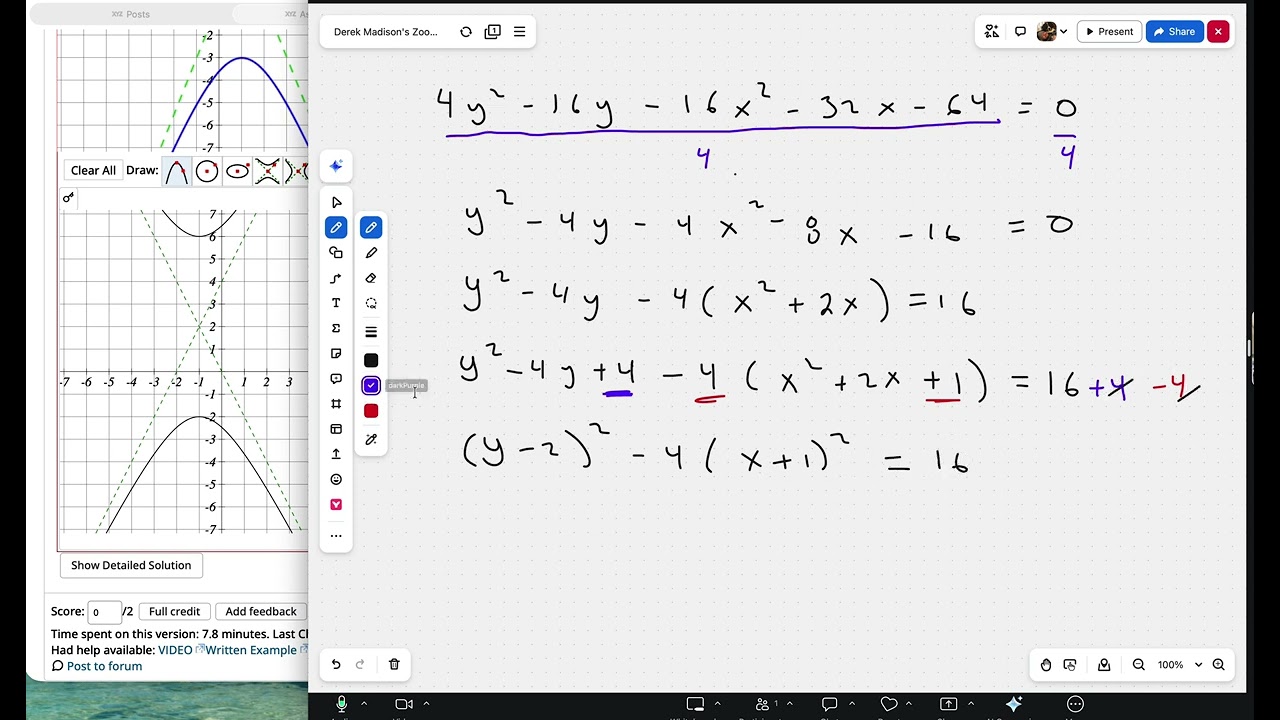Select the black color swatch
The width and height of the screenshot is (1280, 720).
(x=371, y=360)
